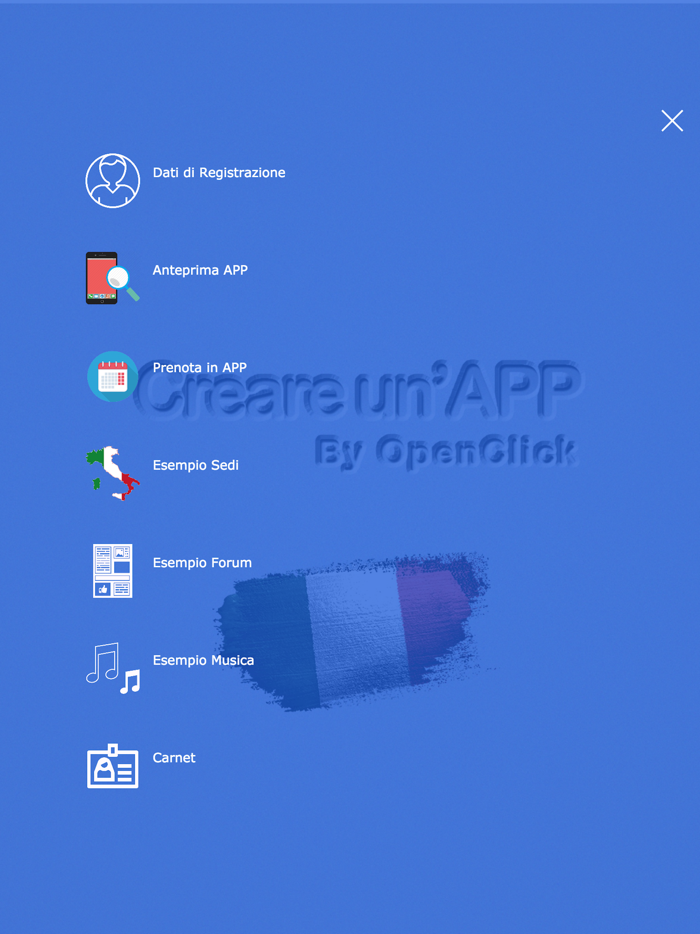The image size is (700, 934).
Task: Close the menu with the X button
Action: pos(672,121)
